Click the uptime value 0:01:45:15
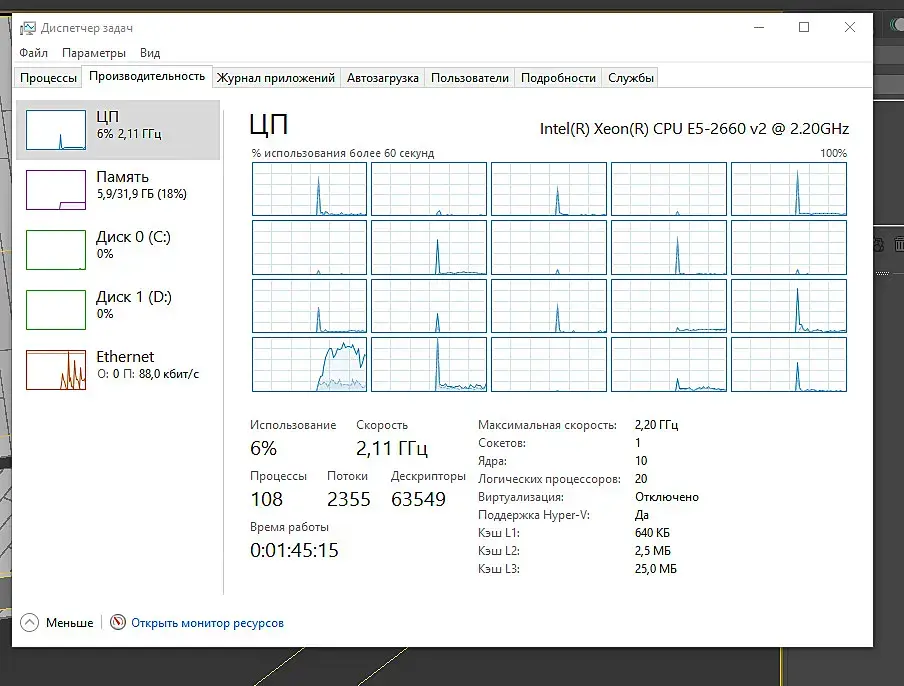 [294, 550]
